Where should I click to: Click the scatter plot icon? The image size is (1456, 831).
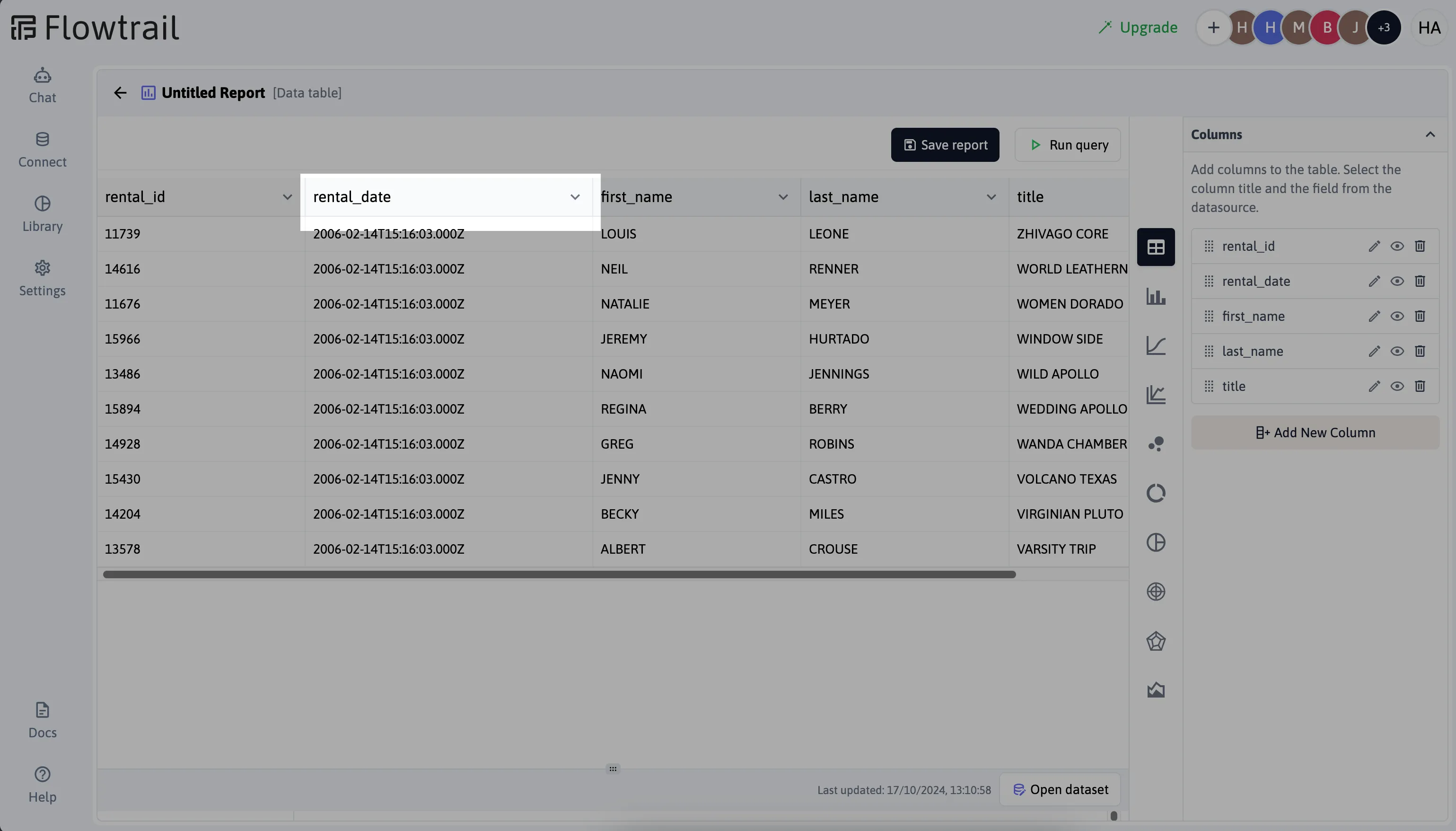[x=1156, y=444]
